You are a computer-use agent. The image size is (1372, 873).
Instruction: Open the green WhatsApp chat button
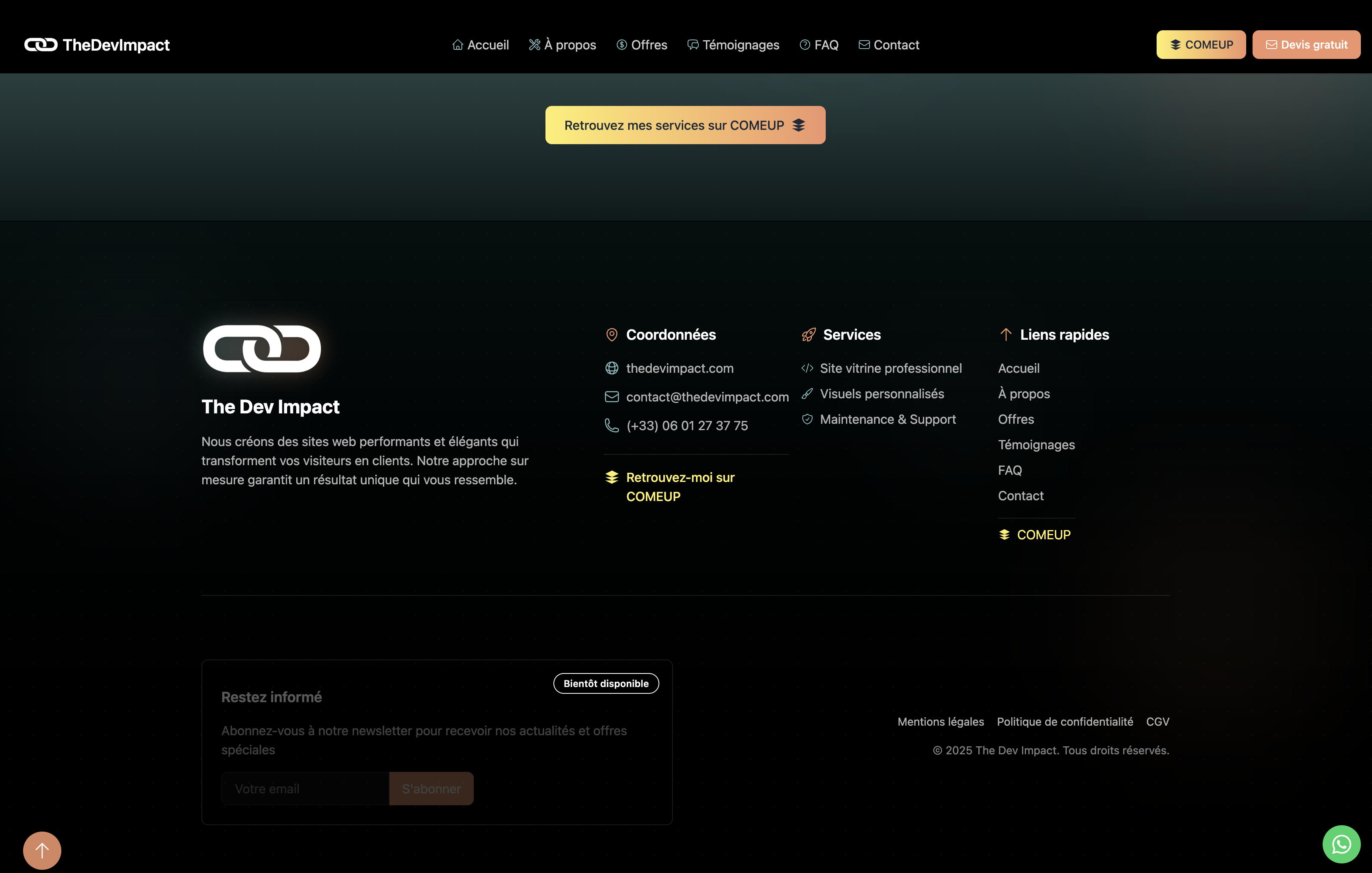click(1341, 844)
